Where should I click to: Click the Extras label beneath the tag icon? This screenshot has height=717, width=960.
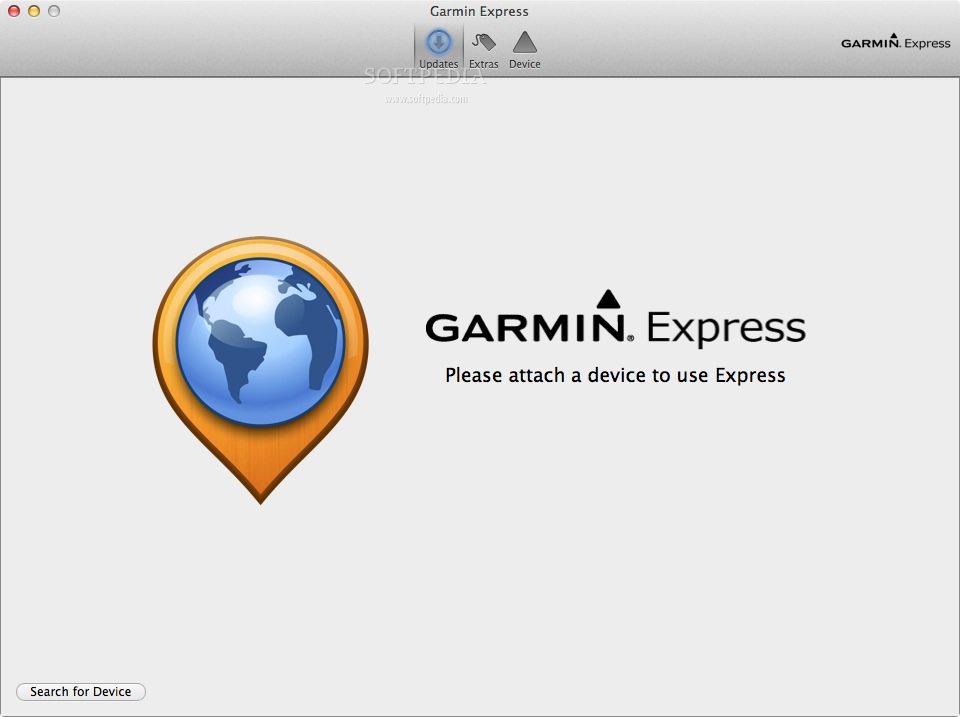coord(484,63)
